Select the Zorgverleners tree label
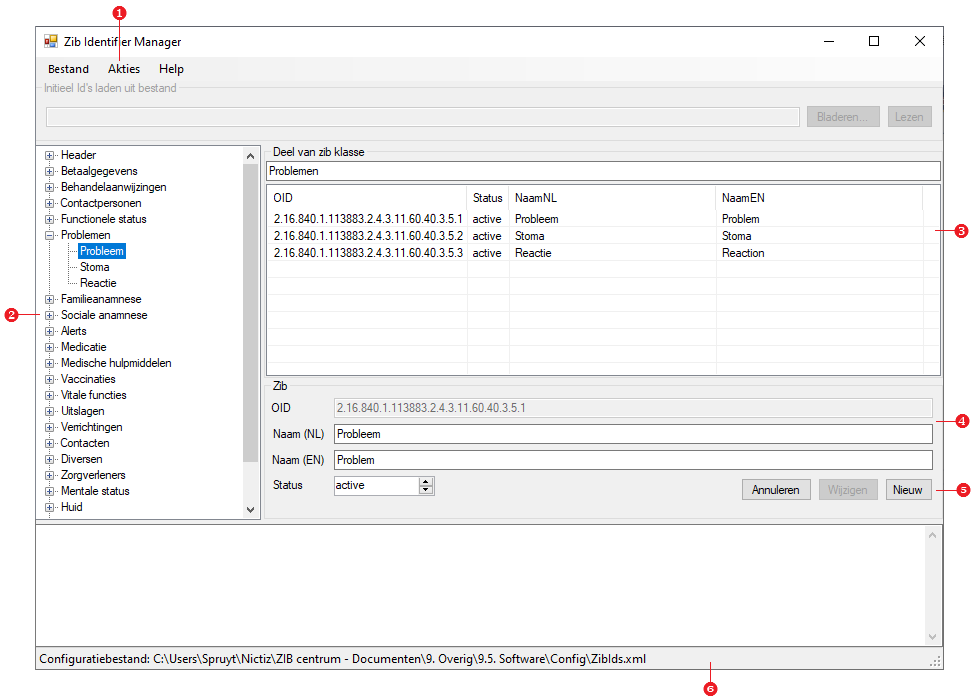977x700 pixels. (x=93, y=475)
